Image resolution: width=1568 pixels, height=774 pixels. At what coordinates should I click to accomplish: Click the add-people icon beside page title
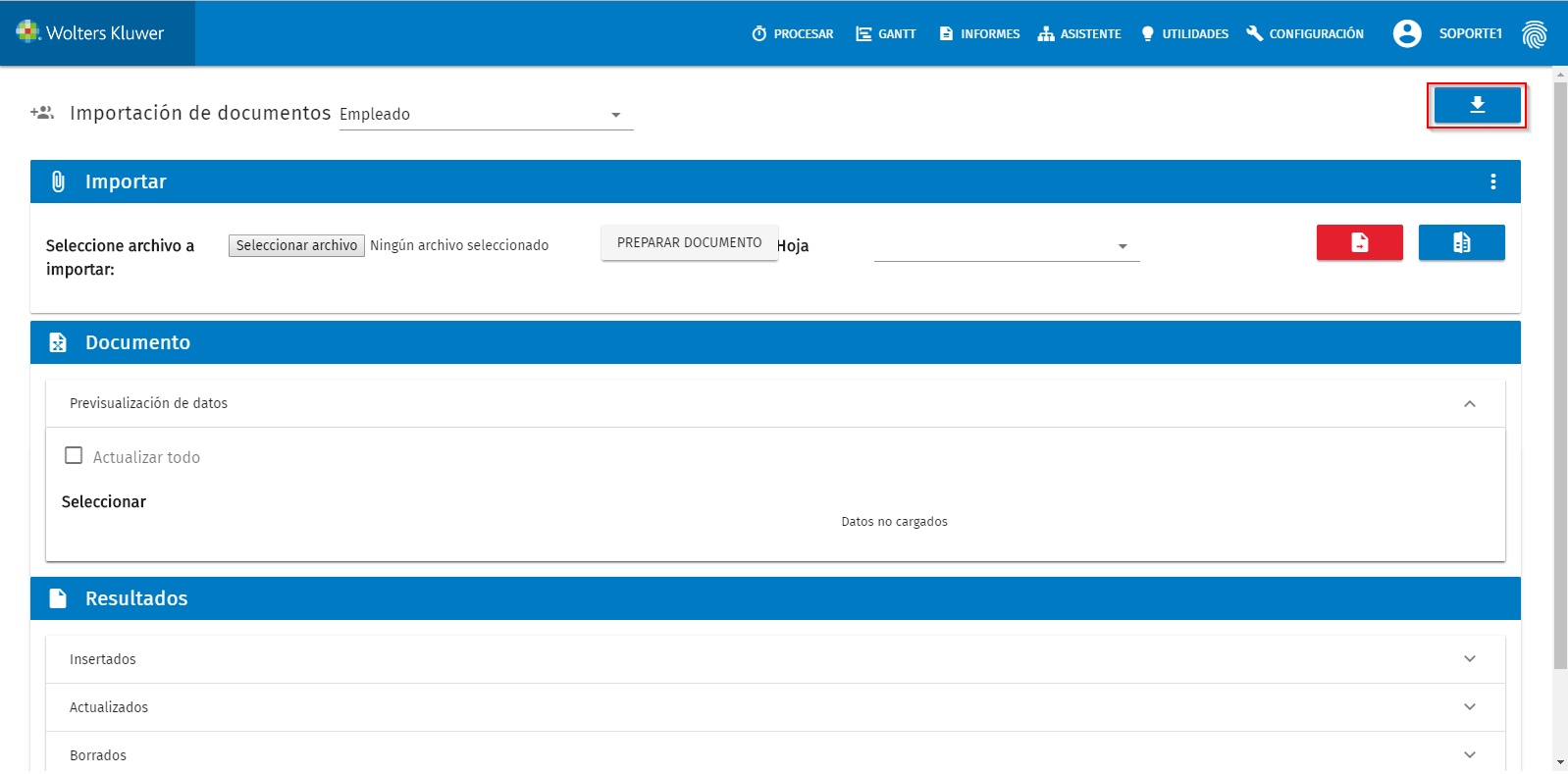tap(42, 113)
